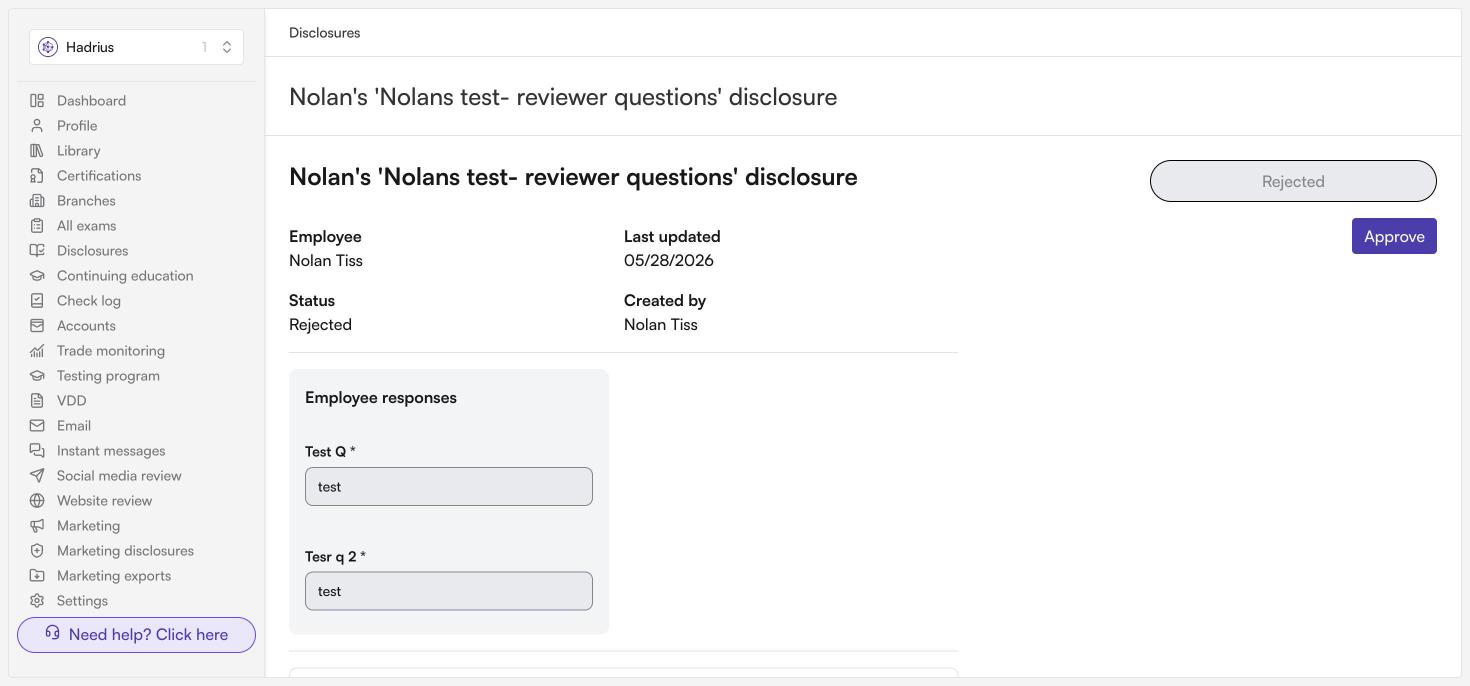Click the Test Q response field
The width and height of the screenshot is (1470, 686).
pos(449,486)
